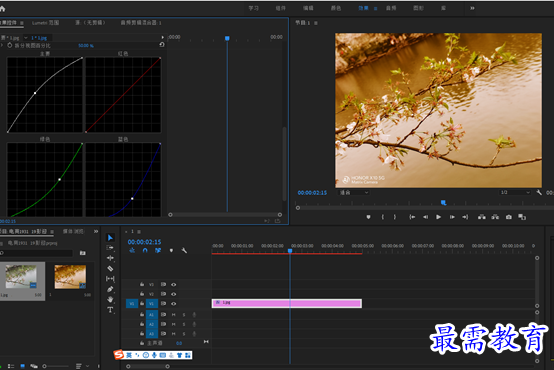Image resolution: width=554 pixels, height=370 pixels.
Task: Add marker in timeline panel header
Action: point(171,251)
